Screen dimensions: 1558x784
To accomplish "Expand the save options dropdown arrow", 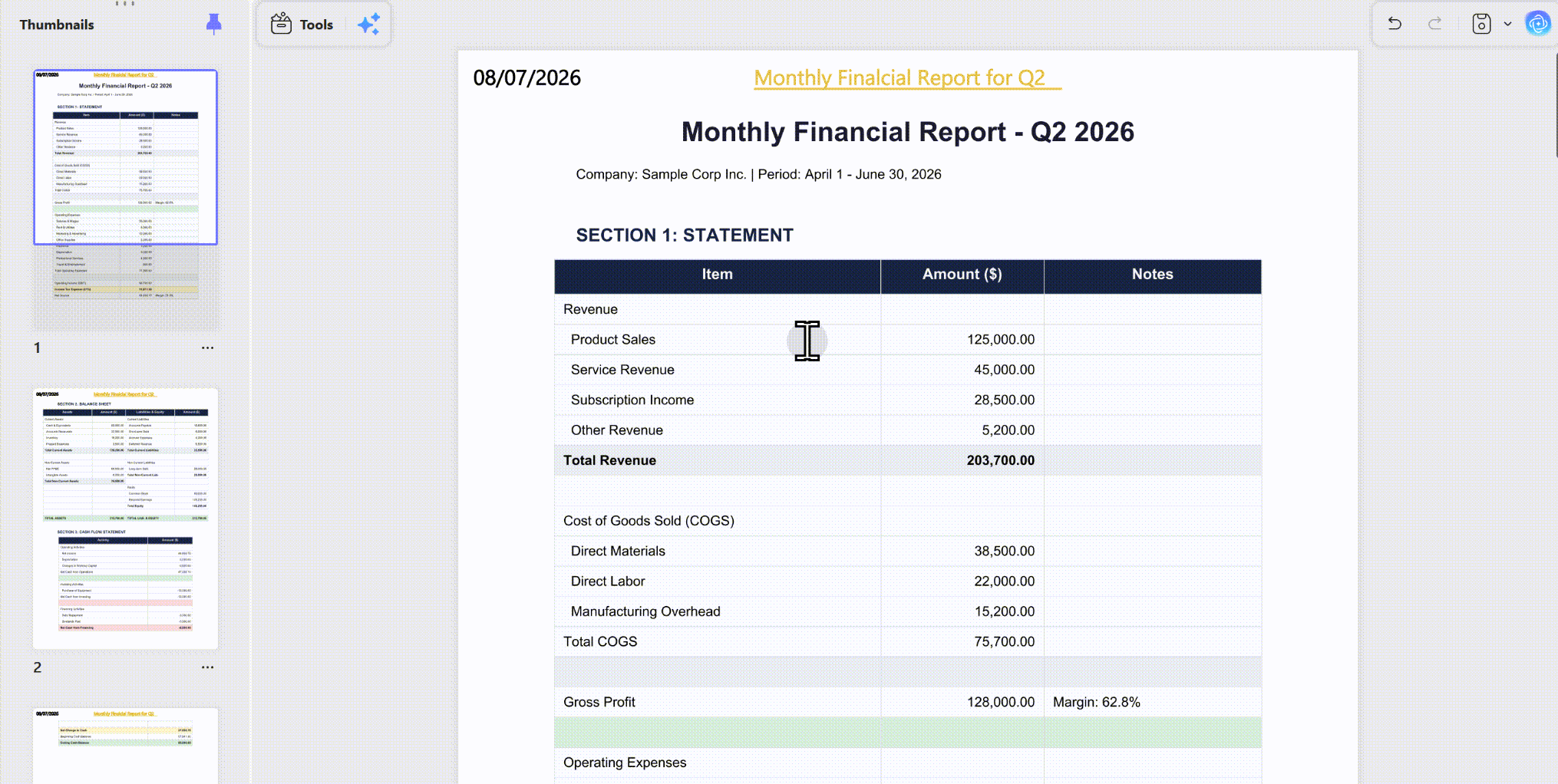I will (1507, 24).
